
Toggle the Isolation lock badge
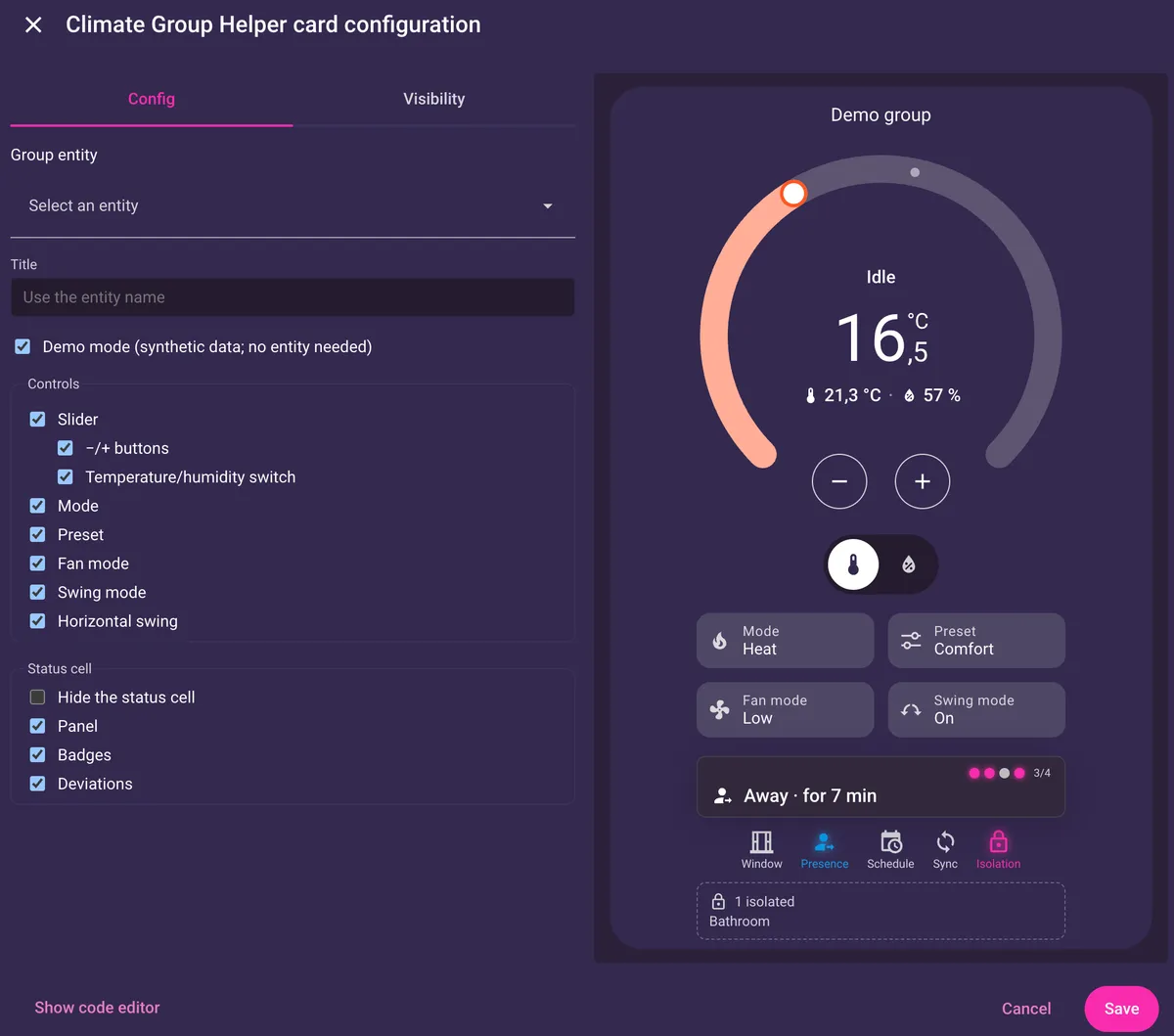pos(998,842)
